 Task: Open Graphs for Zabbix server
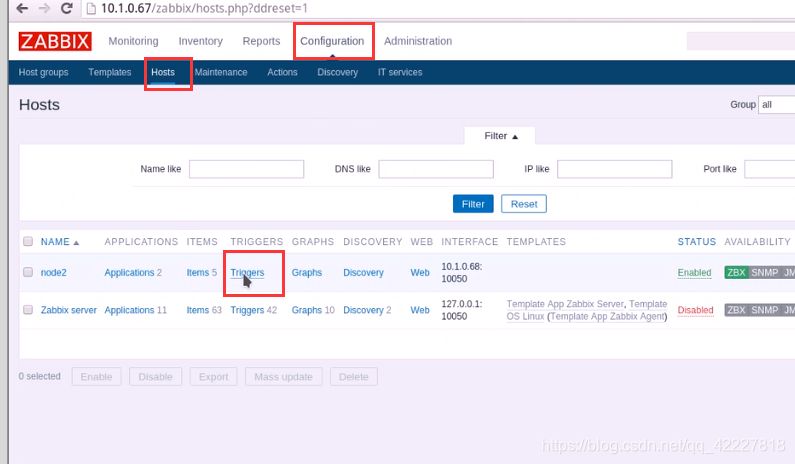click(x=307, y=310)
